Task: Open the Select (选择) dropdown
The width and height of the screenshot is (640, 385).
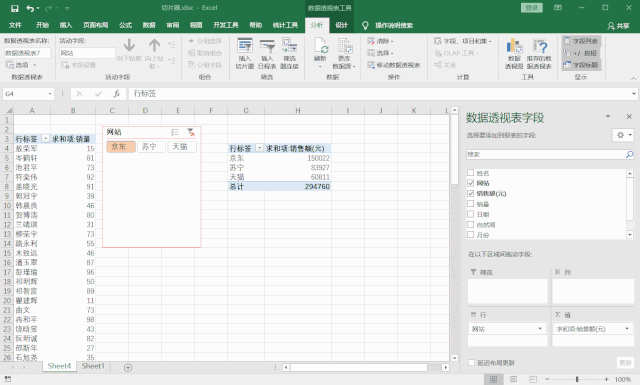Action: coord(380,53)
